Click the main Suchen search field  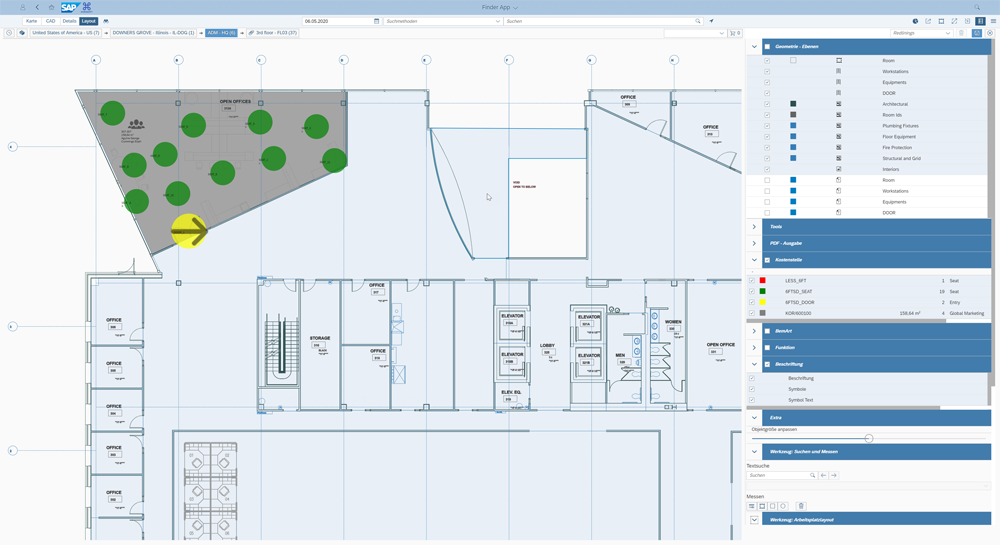click(x=603, y=21)
